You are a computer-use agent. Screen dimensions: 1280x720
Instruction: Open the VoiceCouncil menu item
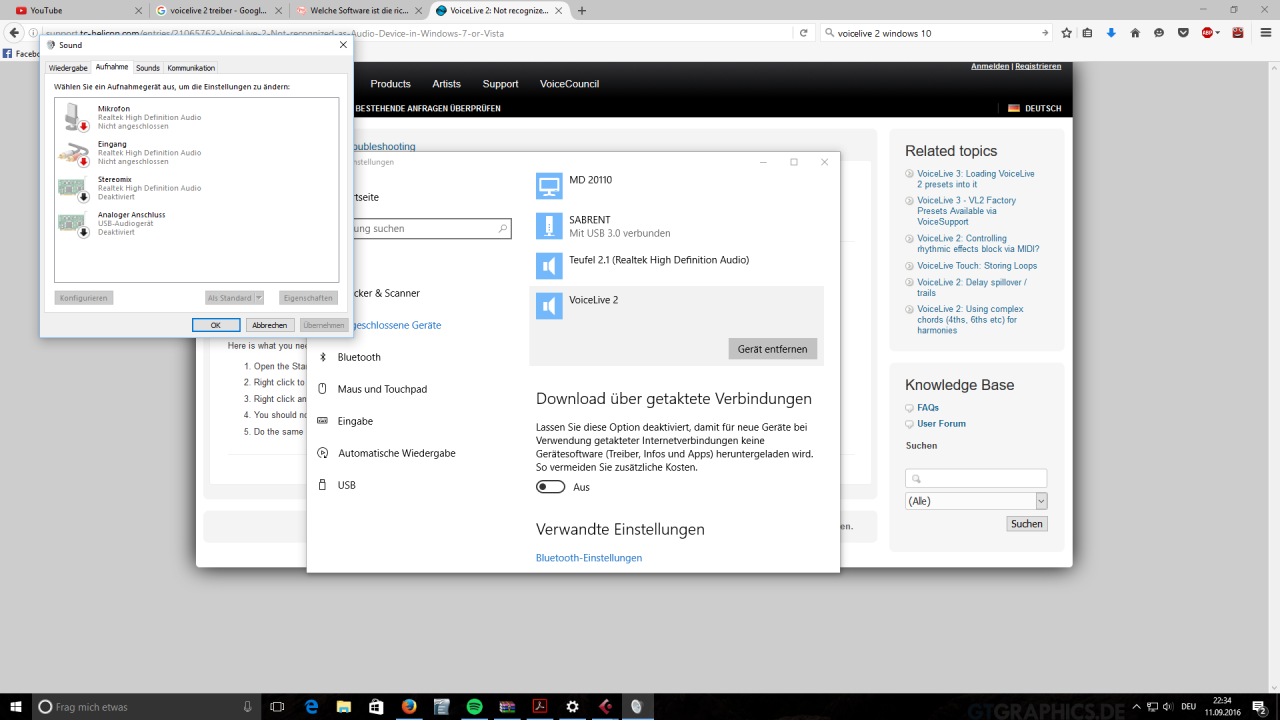[x=569, y=84]
